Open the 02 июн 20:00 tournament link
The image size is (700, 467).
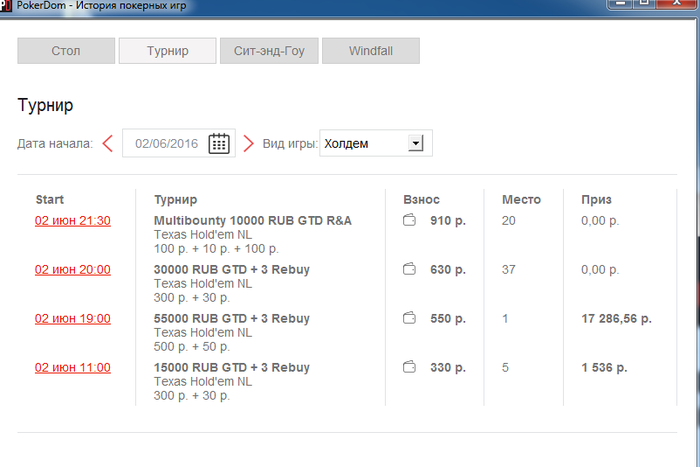[73, 270]
